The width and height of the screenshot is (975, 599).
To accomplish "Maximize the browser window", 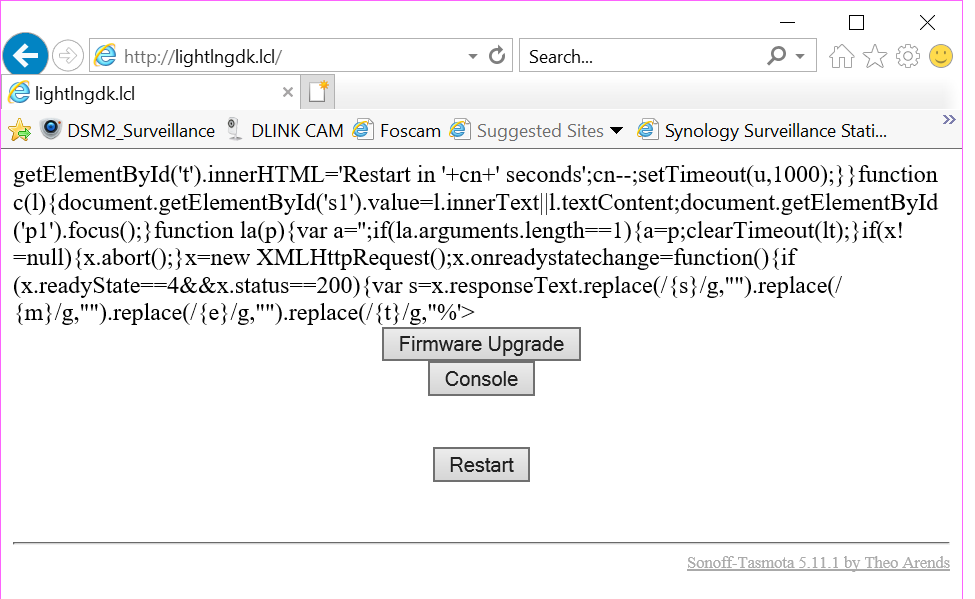I will (x=856, y=22).
